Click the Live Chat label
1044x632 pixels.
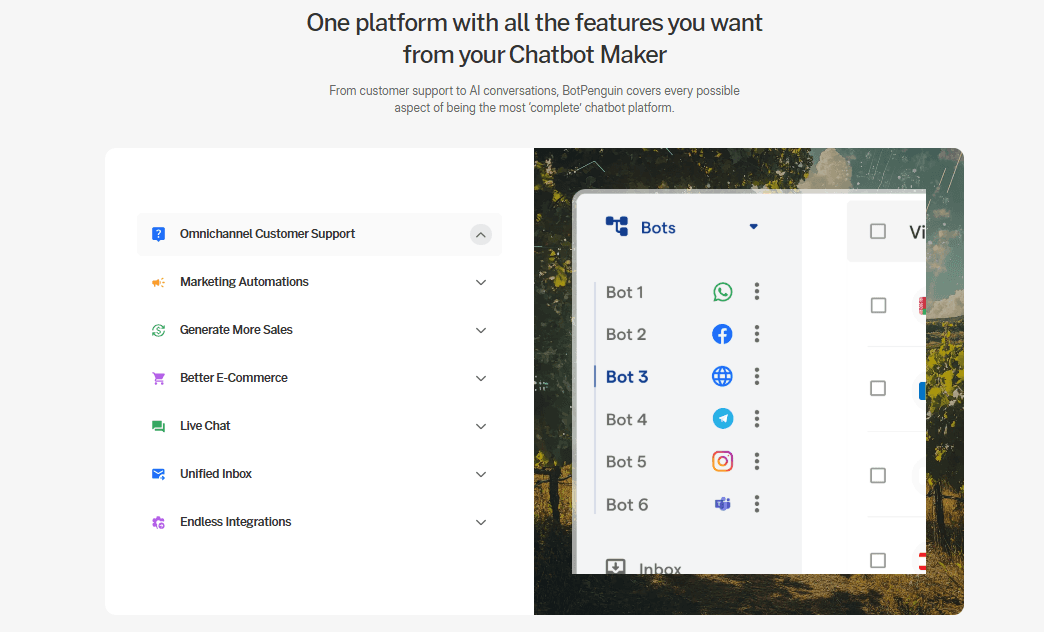[205, 426]
